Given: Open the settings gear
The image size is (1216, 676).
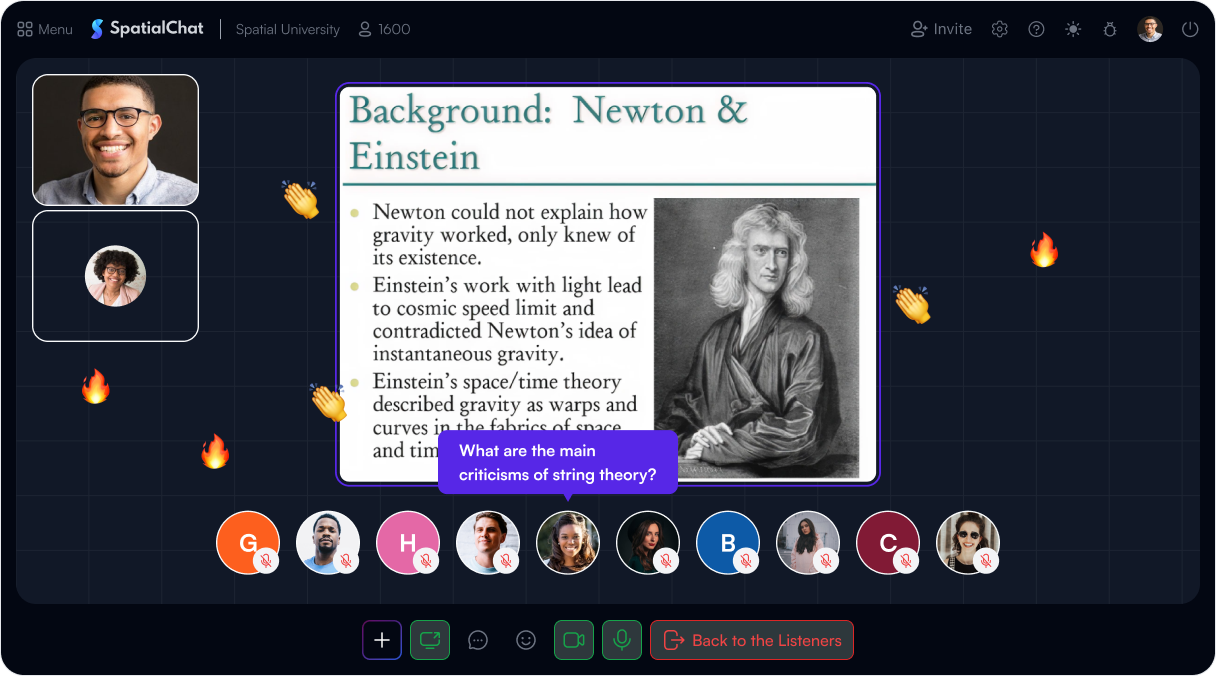Looking at the screenshot, I should tap(1000, 29).
